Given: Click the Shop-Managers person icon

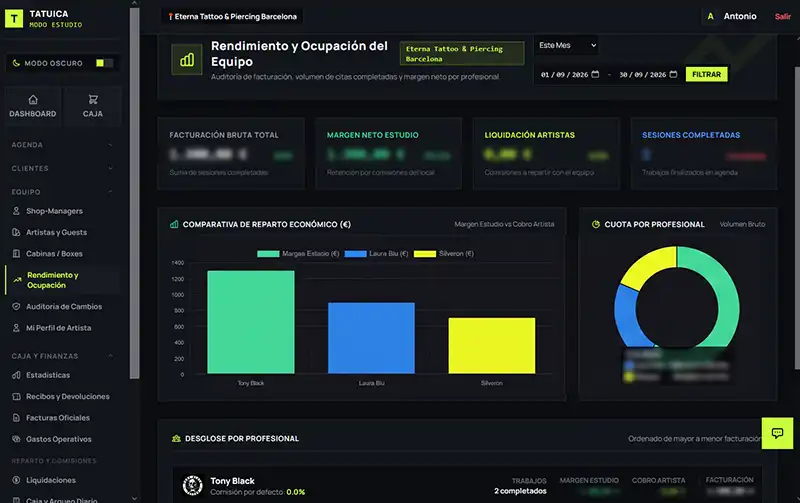Looking at the screenshot, I should [x=16, y=211].
